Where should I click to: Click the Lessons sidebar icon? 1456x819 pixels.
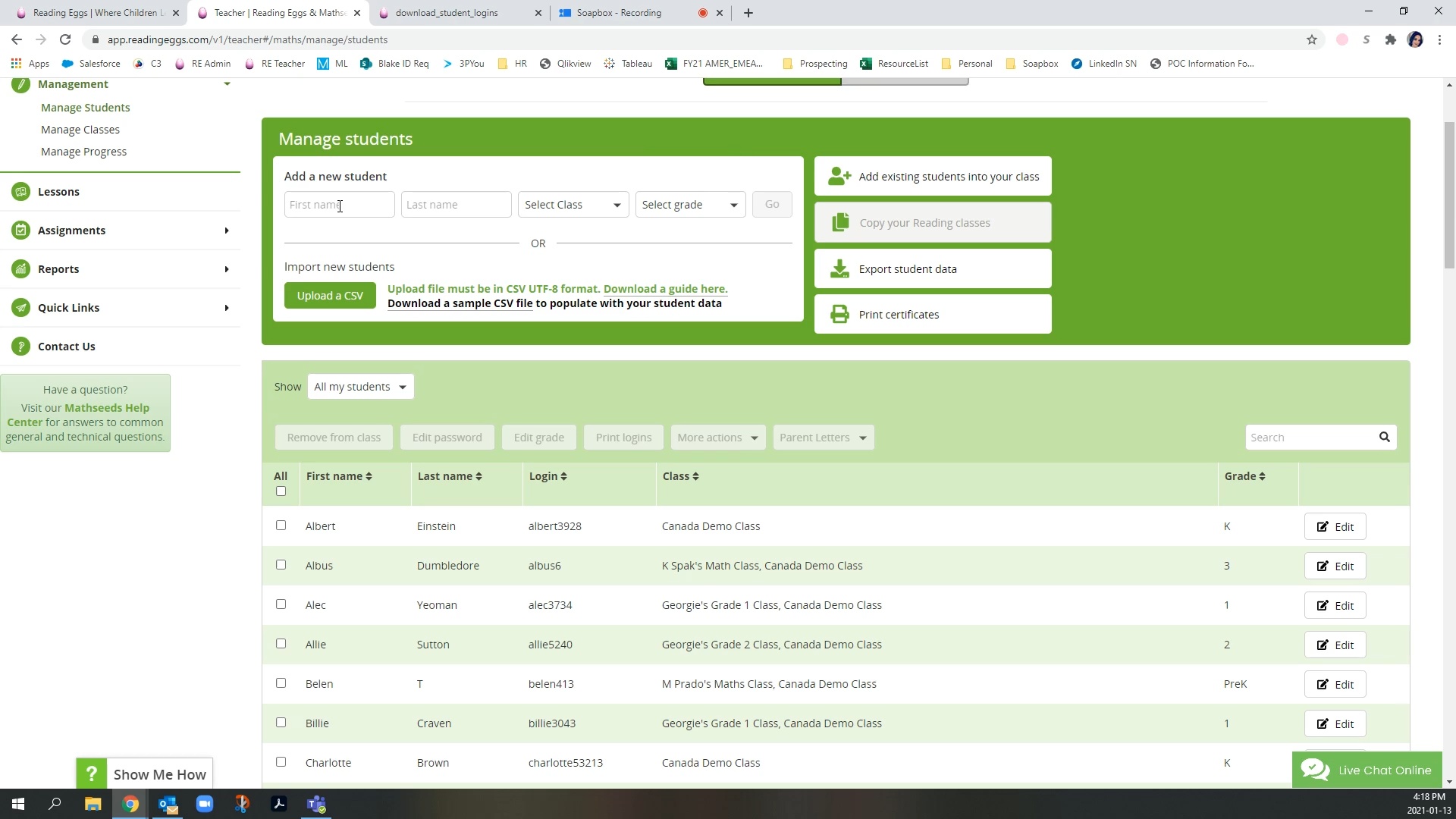(21, 192)
